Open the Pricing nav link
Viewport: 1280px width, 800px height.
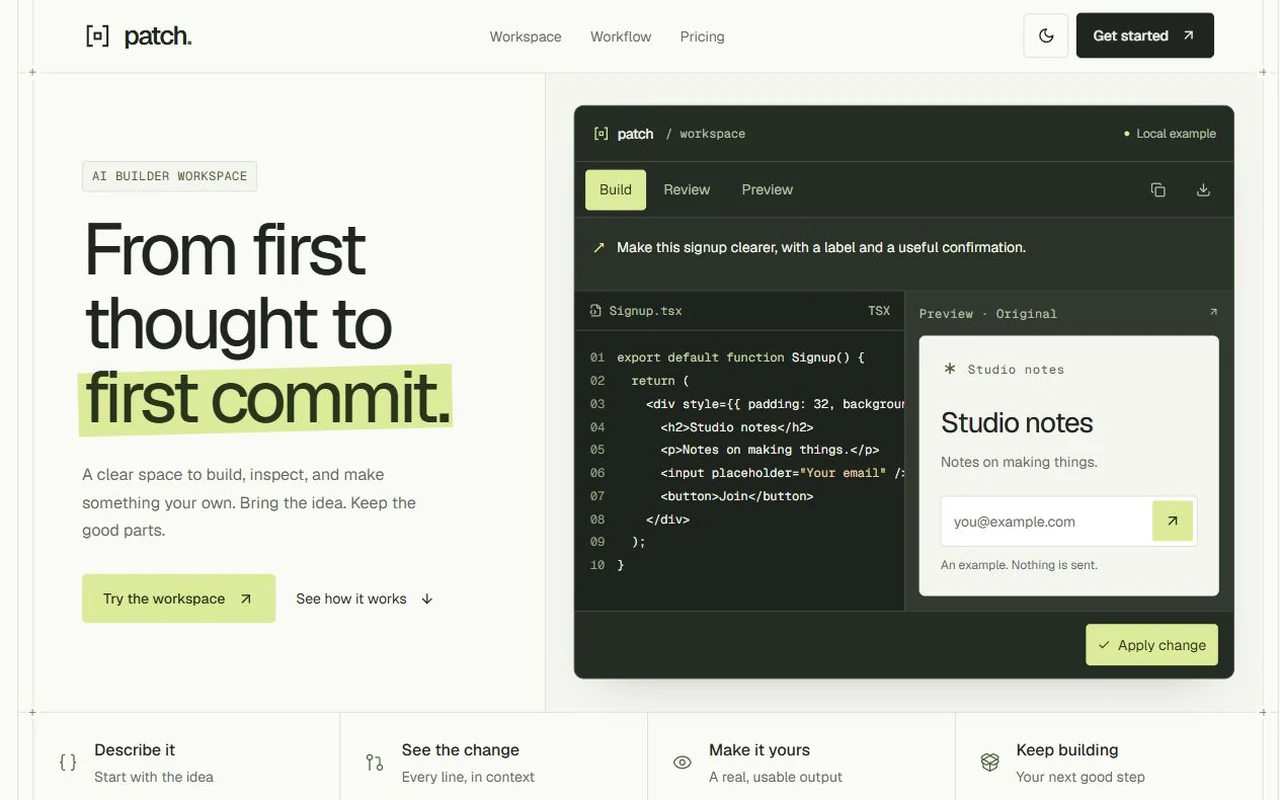coord(702,36)
